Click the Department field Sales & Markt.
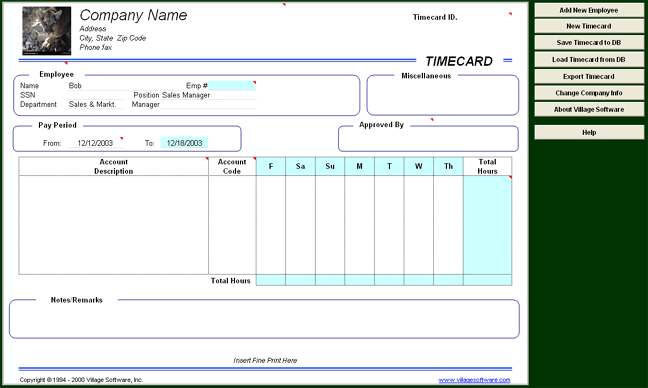Viewport: 648px width, 388px height. click(x=95, y=104)
